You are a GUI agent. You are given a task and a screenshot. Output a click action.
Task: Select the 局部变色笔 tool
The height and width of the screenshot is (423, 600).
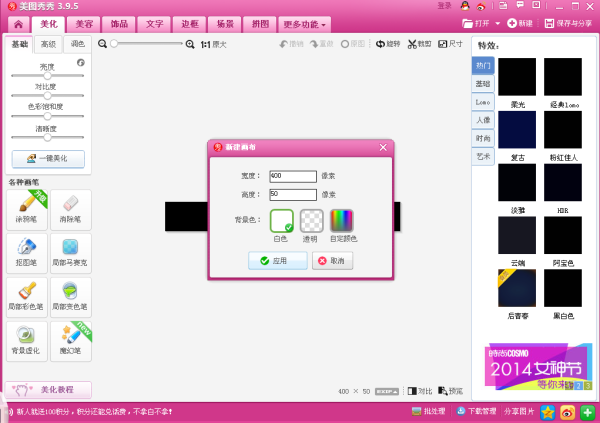pyautogui.click(x=71, y=297)
